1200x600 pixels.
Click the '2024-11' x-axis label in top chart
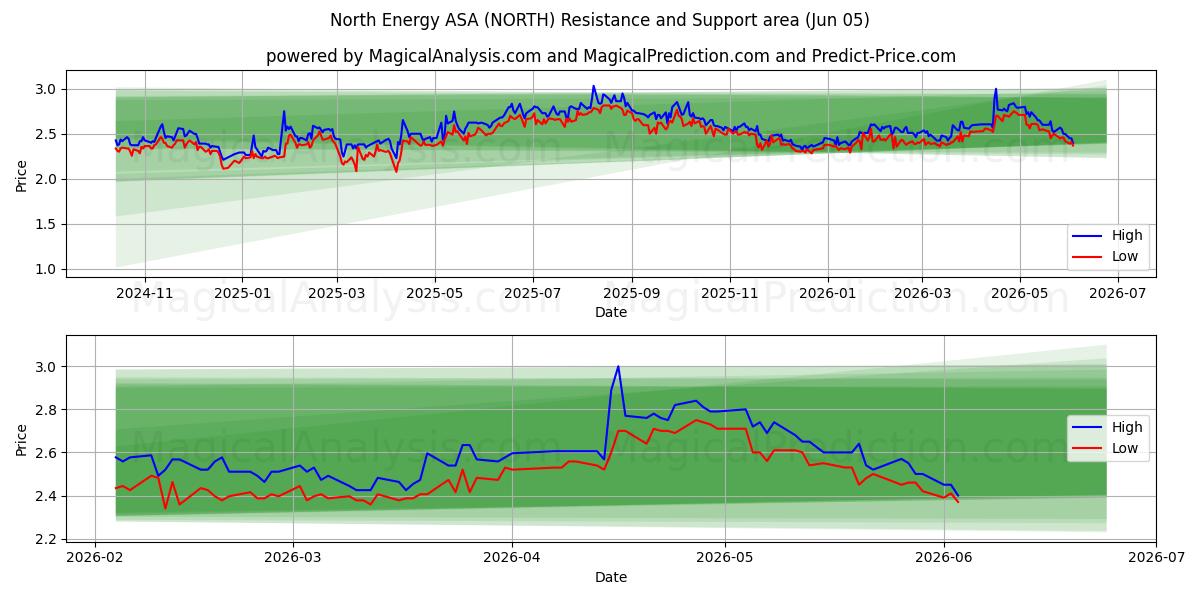[145, 293]
